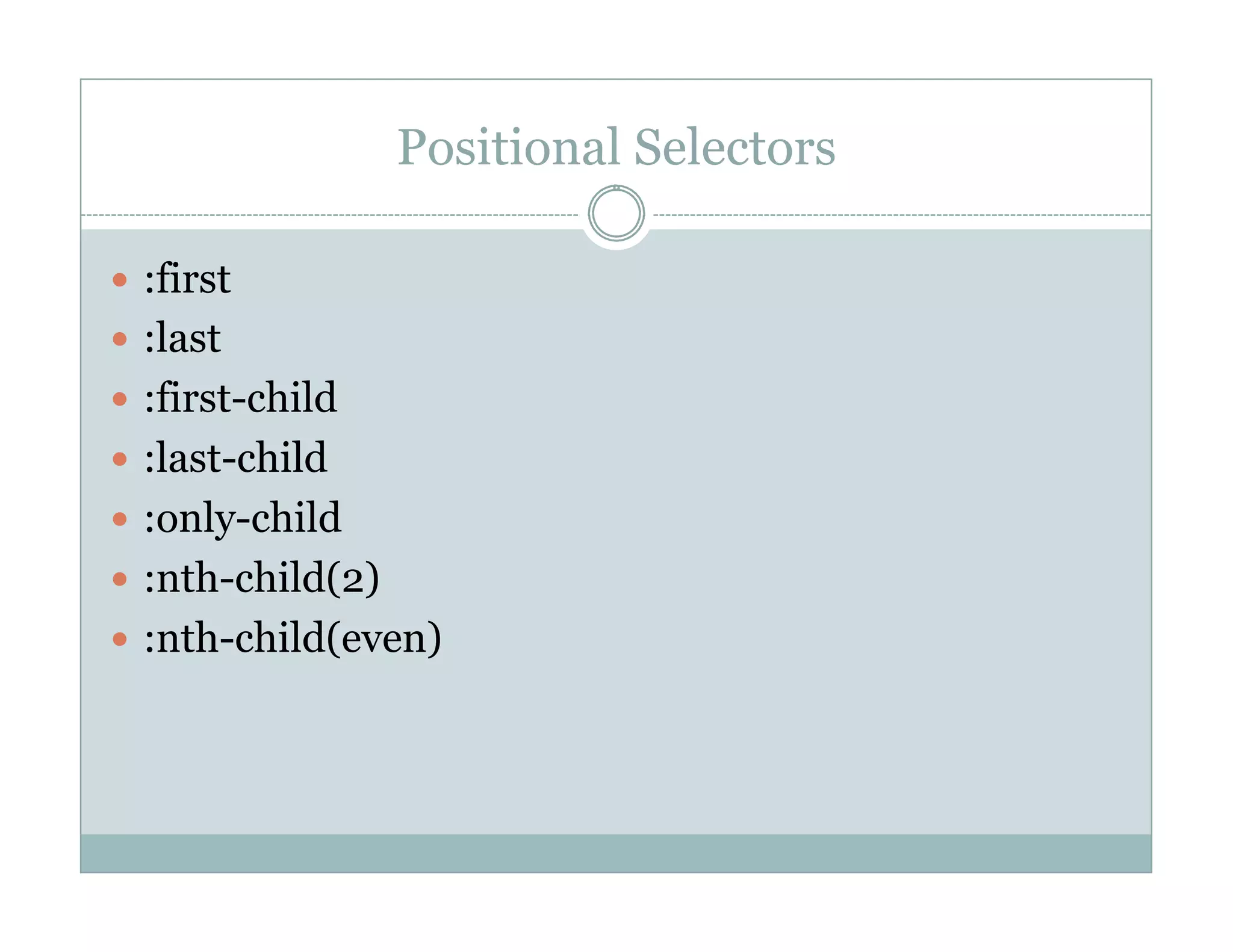Image resolution: width=1233 pixels, height=952 pixels.
Task: Click orange bullet beside :first-child
Action: coord(120,399)
